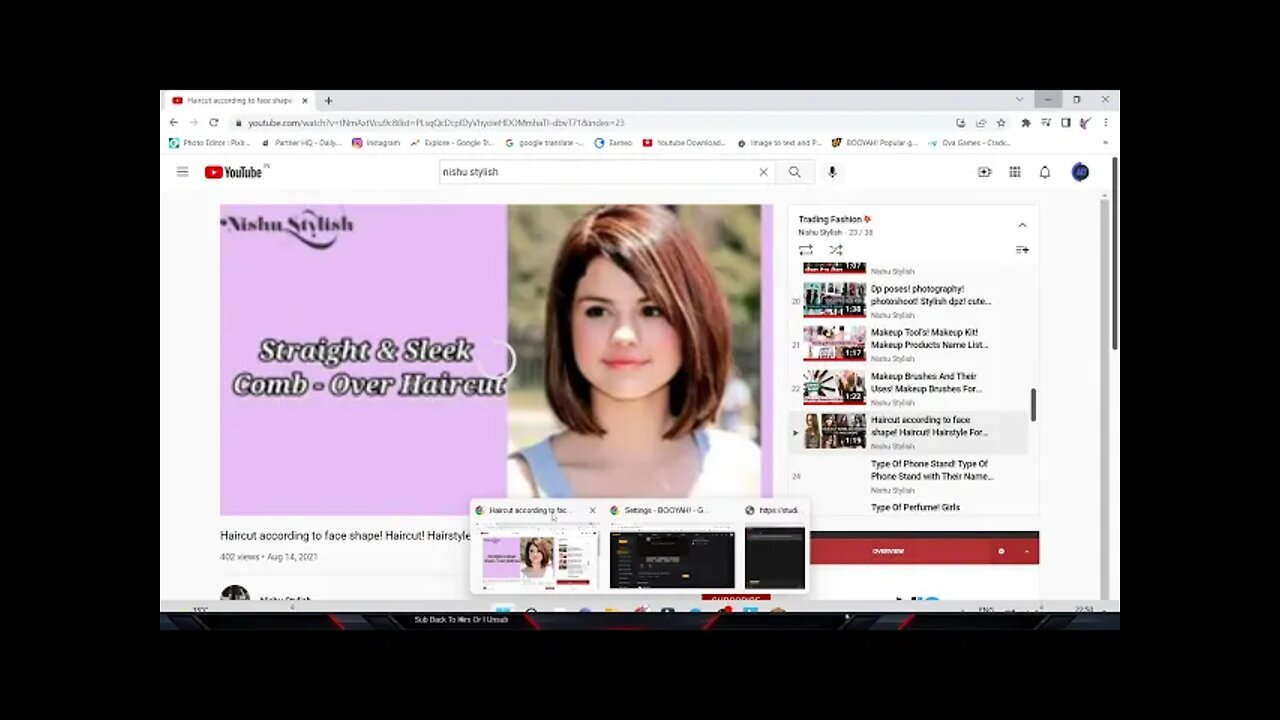Close the Haircut according to face shape browser tab
The width and height of the screenshot is (1280, 720).
pyautogui.click(x=305, y=100)
